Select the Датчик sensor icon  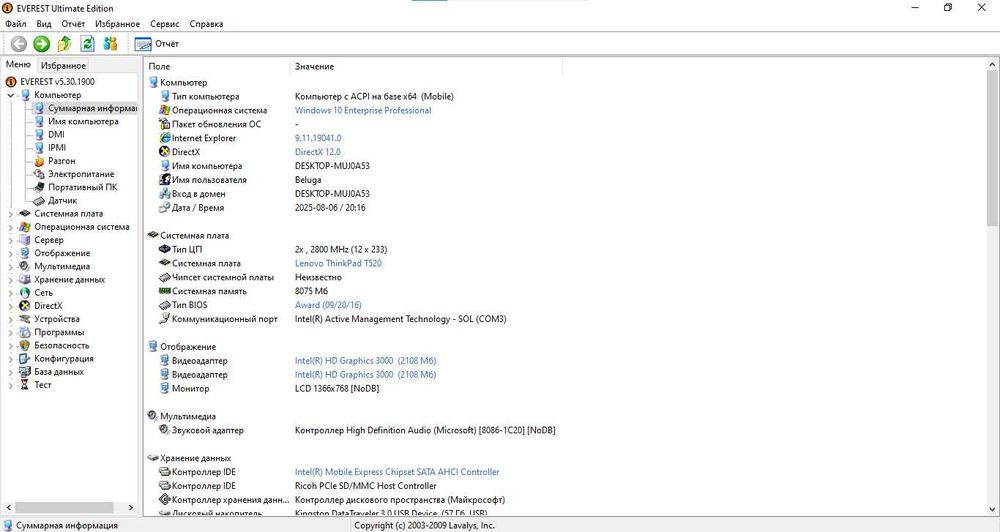pos(39,200)
